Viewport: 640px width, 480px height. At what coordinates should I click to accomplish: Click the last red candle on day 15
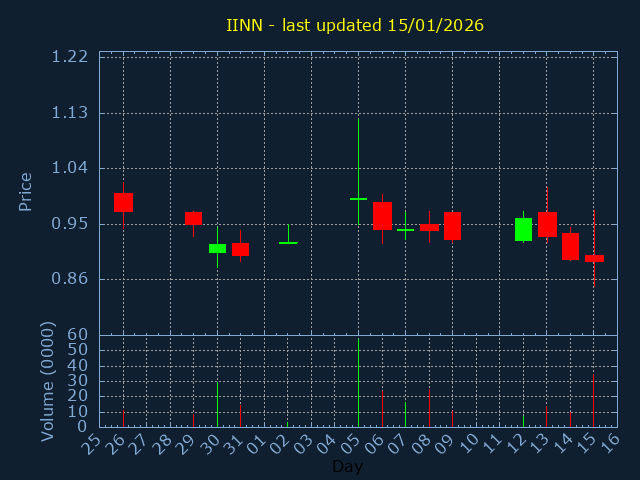pyautogui.click(x=594, y=258)
